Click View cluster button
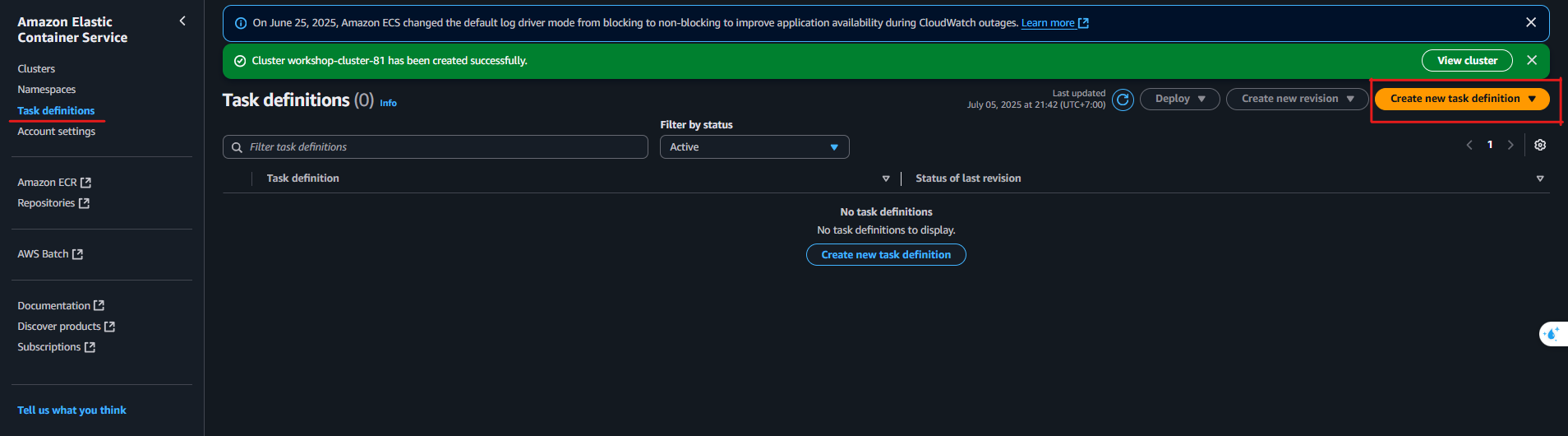1568x436 pixels. click(x=1467, y=61)
